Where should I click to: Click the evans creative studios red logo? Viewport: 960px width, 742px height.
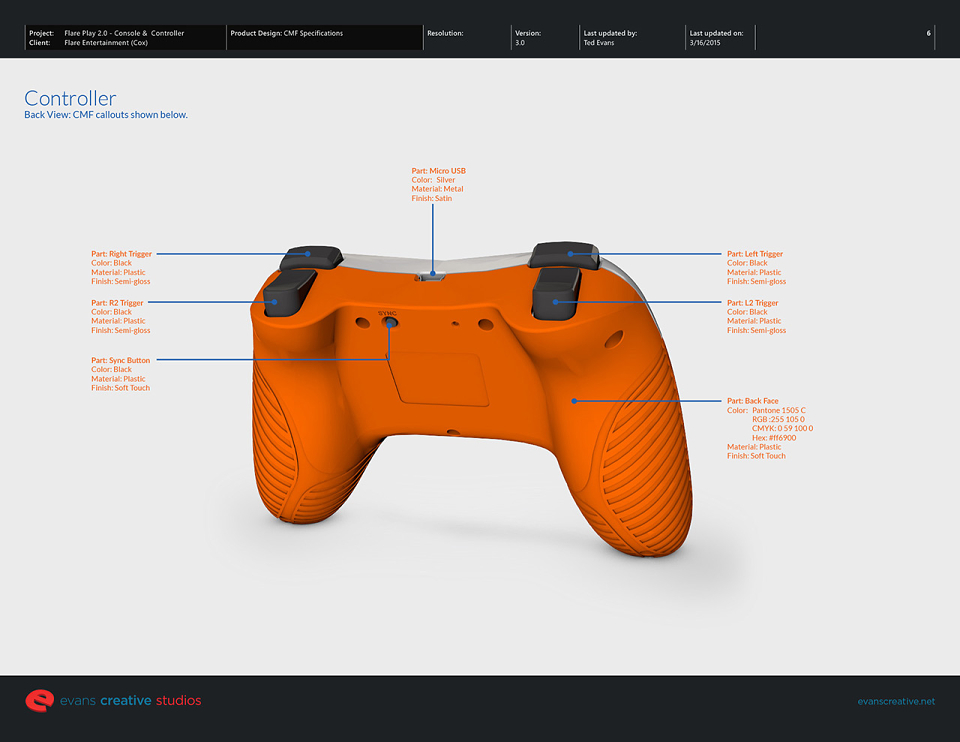tap(40, 700)
